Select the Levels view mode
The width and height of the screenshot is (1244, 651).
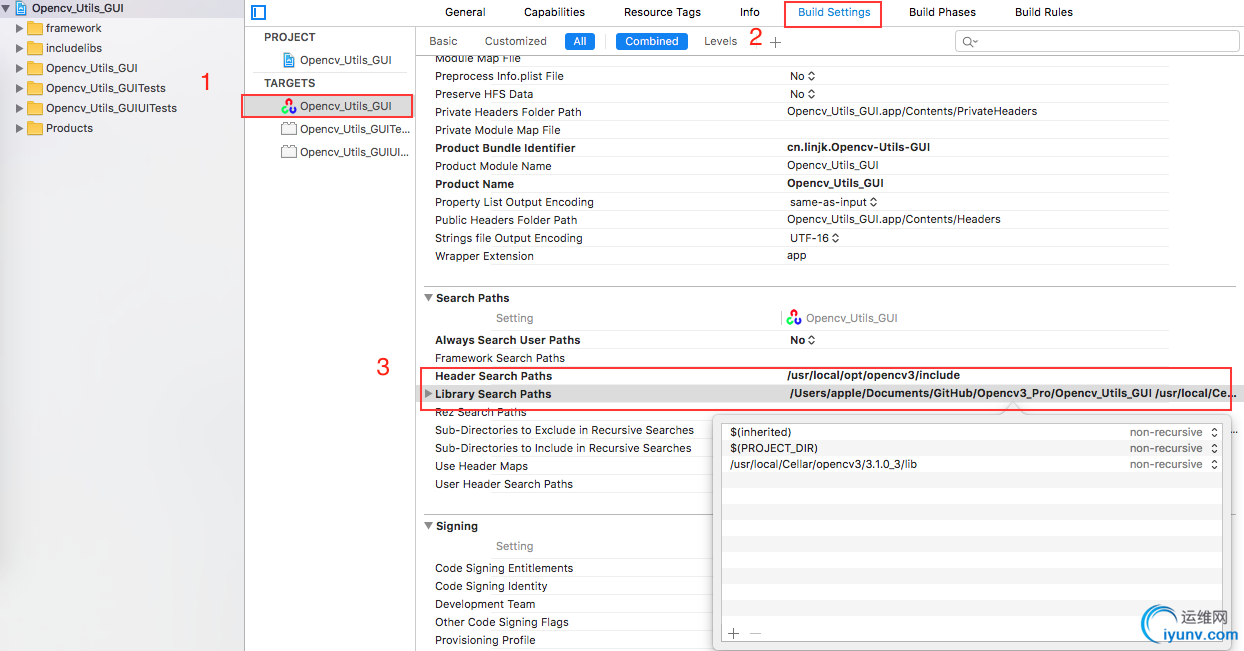pyautogui.click(x=720, y=41)
